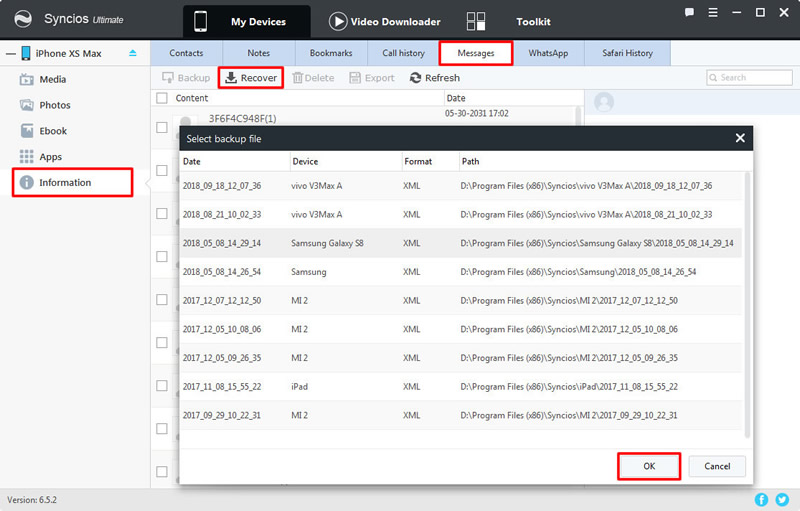This screenshot has width=800, height=511.
Task: Sort by the dialog's Date column header
Action: 235,162
